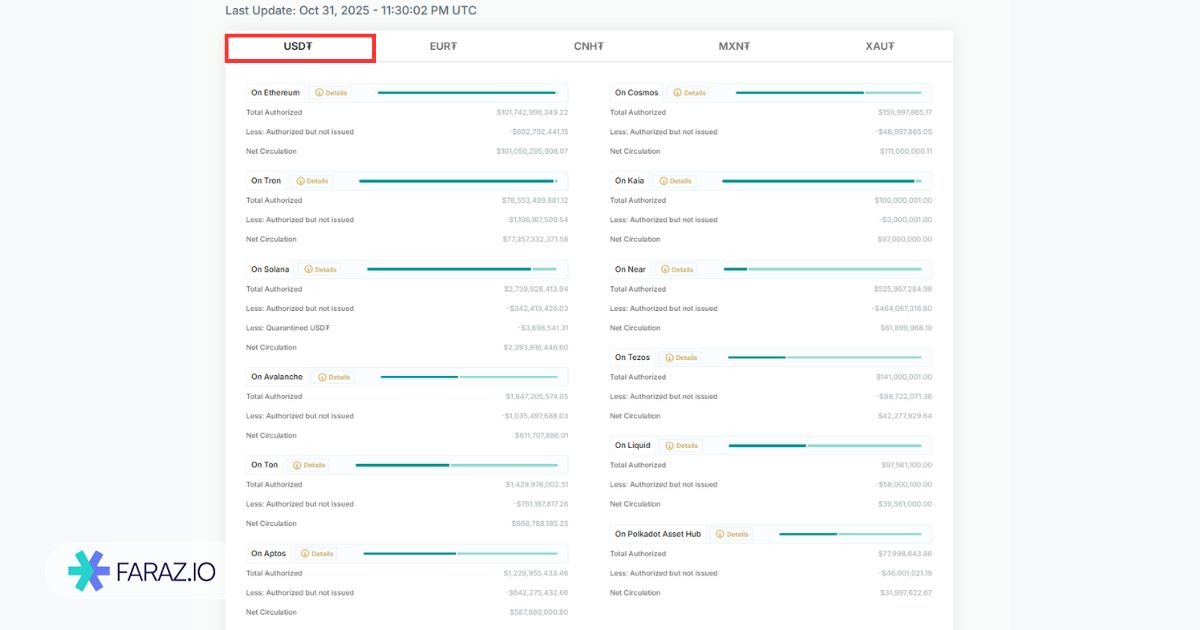Click the Details info icon for Ethereum
The width and height of the screenshot is (1200, 630).
point(320,93)
